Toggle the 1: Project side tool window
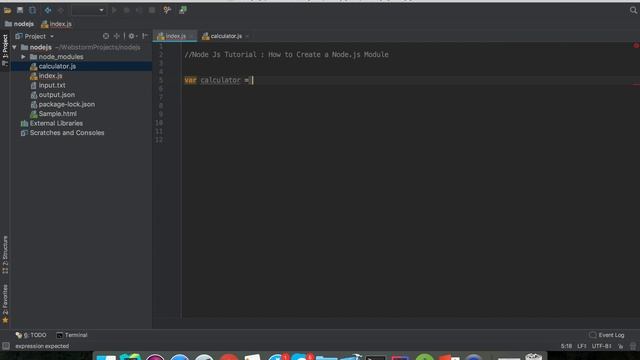The width and height of the screenshot is (640, 360). tap(5, 50)
